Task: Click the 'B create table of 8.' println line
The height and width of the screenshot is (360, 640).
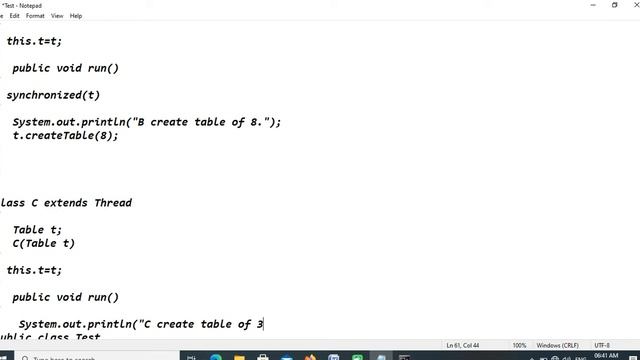Action: point(147,122)
